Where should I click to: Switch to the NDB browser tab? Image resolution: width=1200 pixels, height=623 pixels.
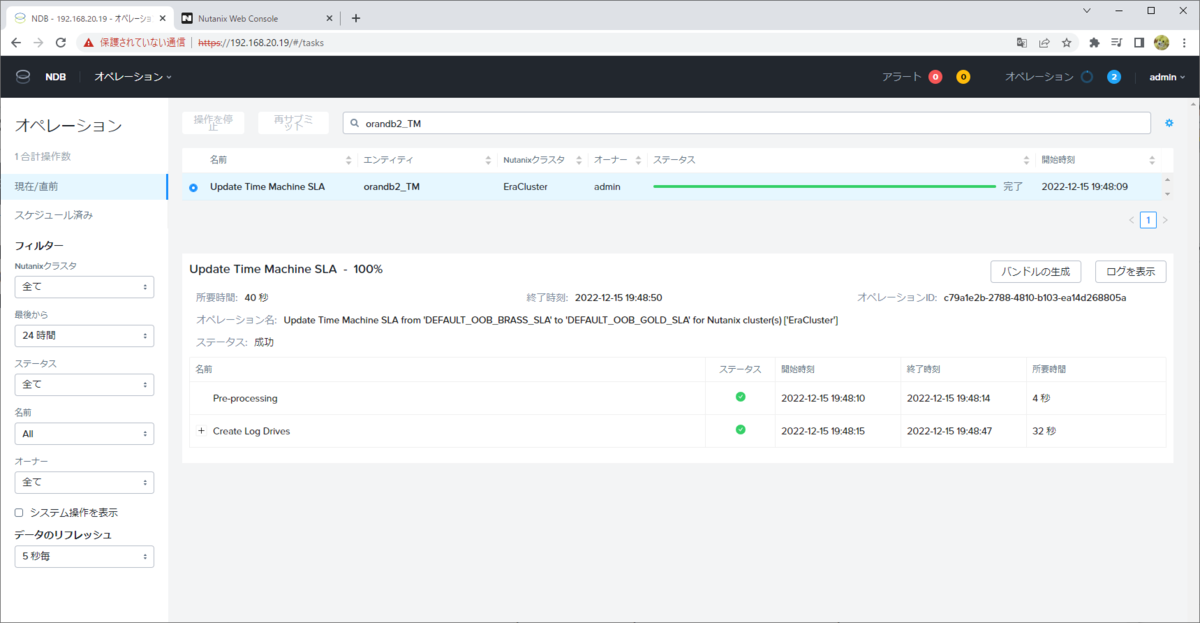pyautogui.click(x=88, y=18)
